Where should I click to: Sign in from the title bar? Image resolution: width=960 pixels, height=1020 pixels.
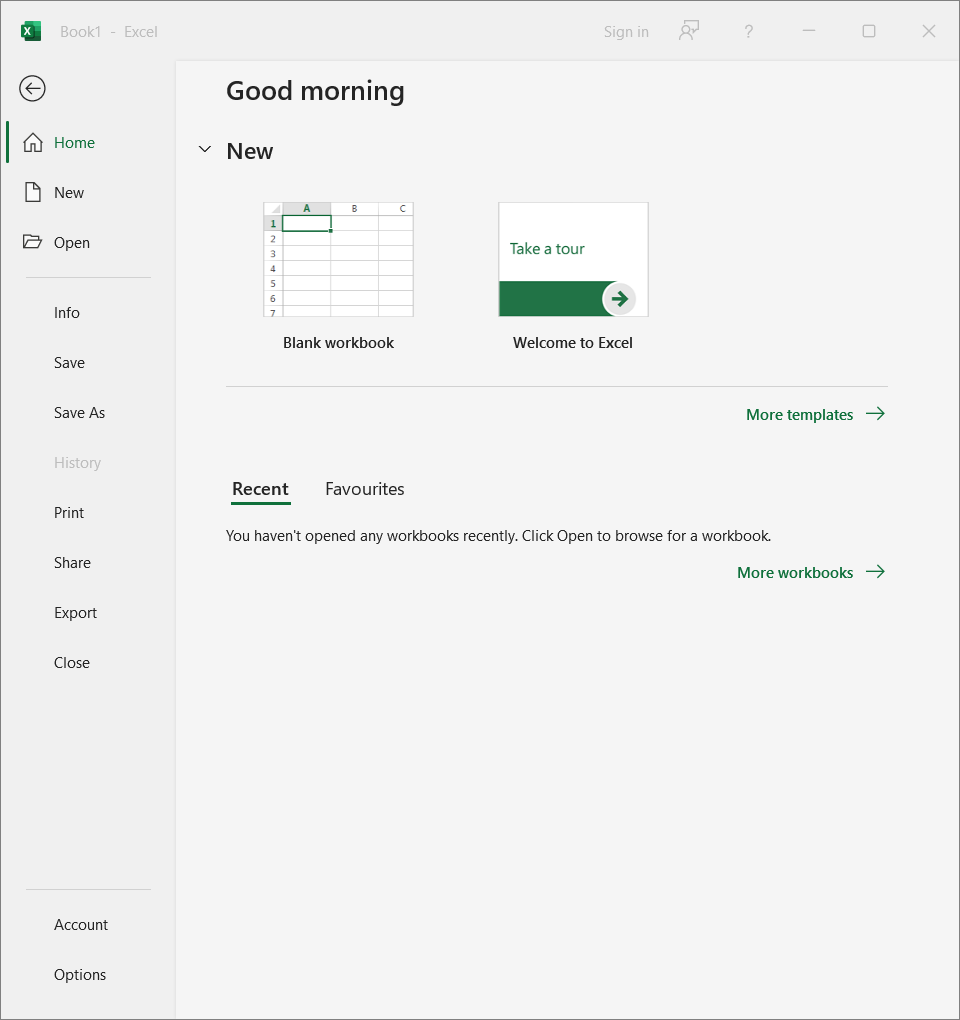(626, 31)
